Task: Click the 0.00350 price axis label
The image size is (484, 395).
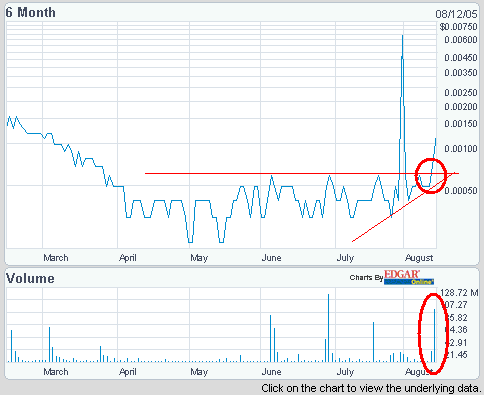Action: 461,73
